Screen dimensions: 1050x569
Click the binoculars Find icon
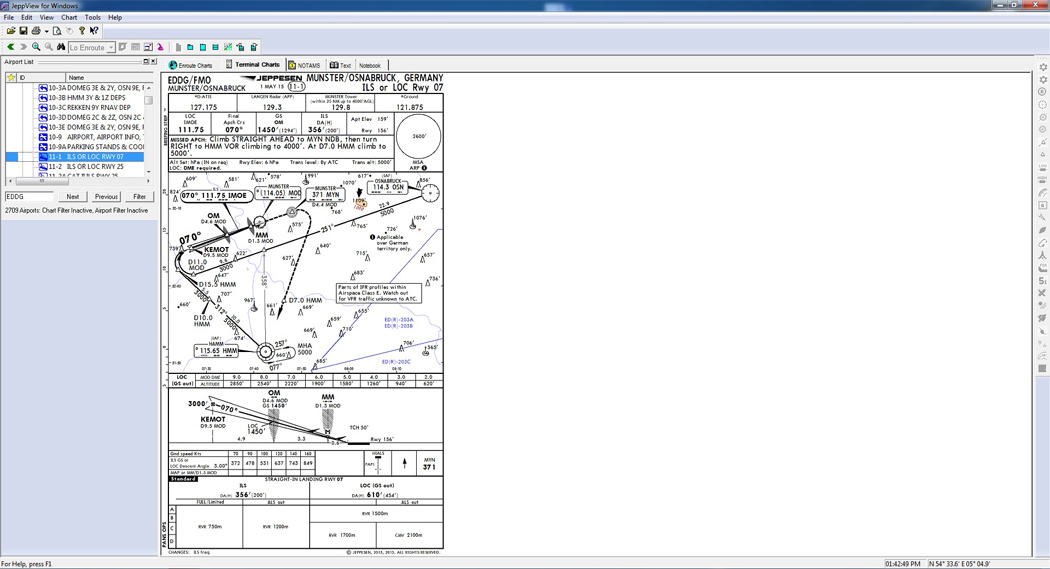(61, 48)
